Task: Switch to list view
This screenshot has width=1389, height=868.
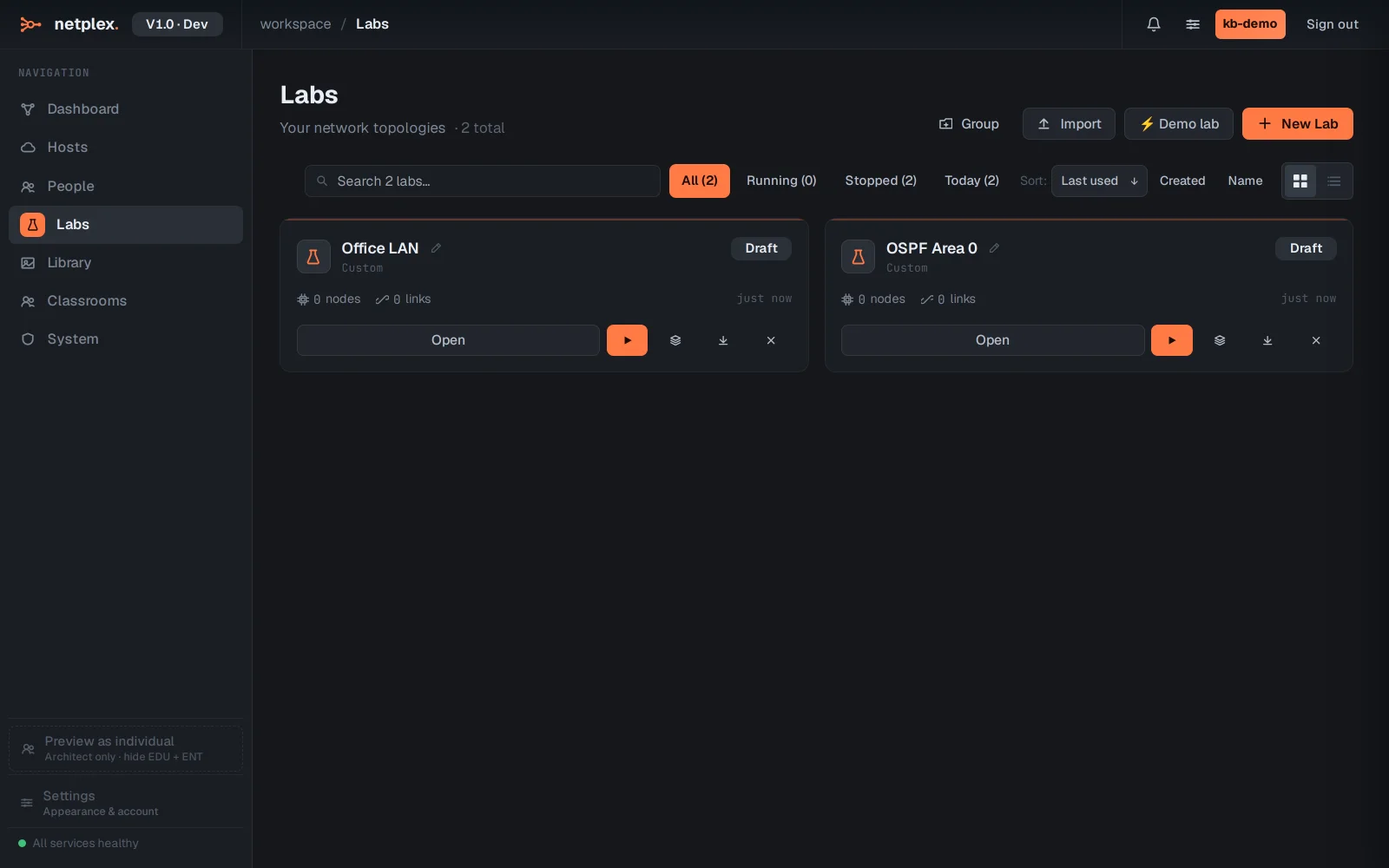Action: [x=1334, y=181]
